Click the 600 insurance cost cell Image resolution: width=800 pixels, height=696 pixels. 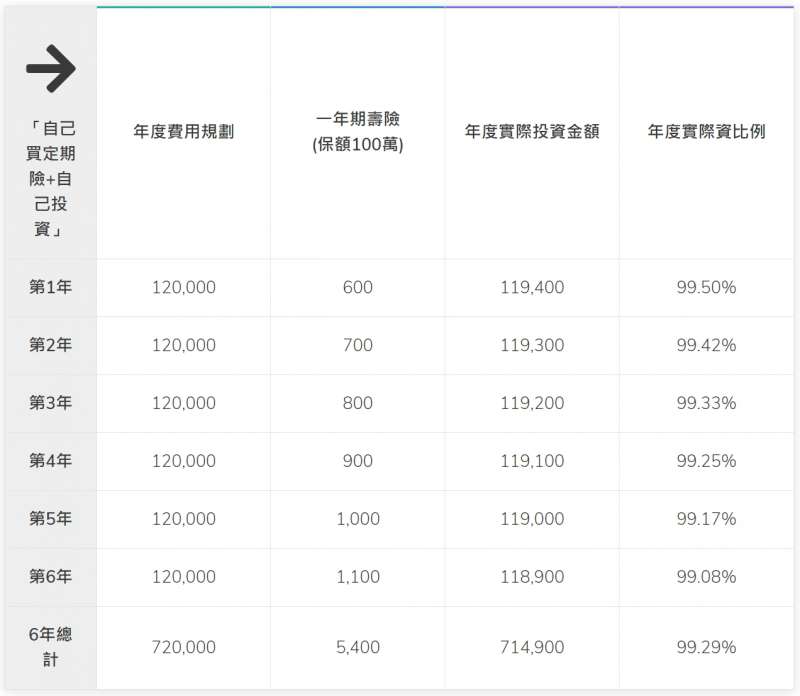coord(358,287)
